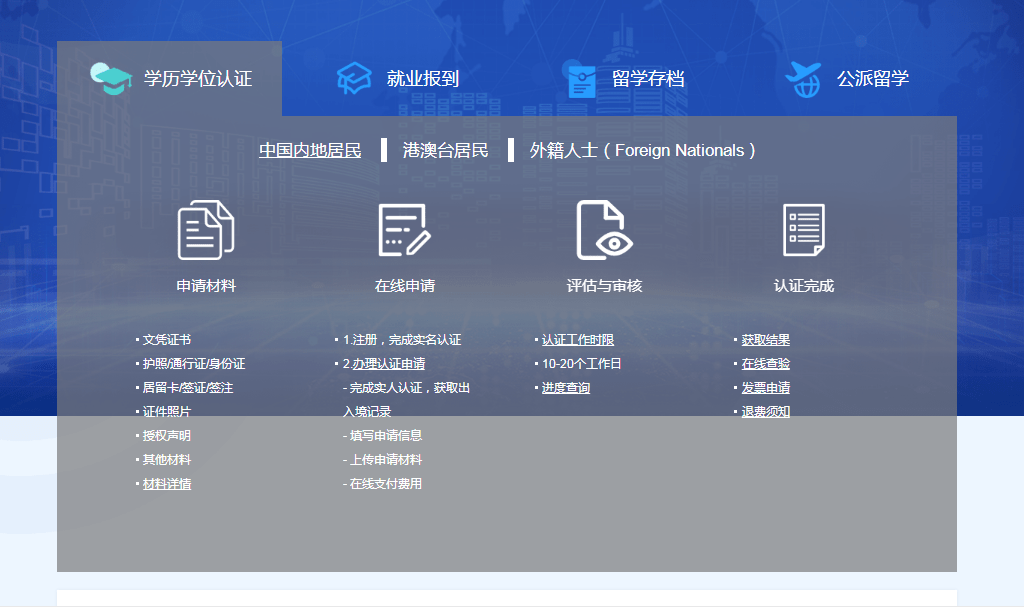Select 外籍人士 (Foreign Nationals) option
Image resolution: width=1024 pixels, height=607 pixels.
tap(642, 150)
